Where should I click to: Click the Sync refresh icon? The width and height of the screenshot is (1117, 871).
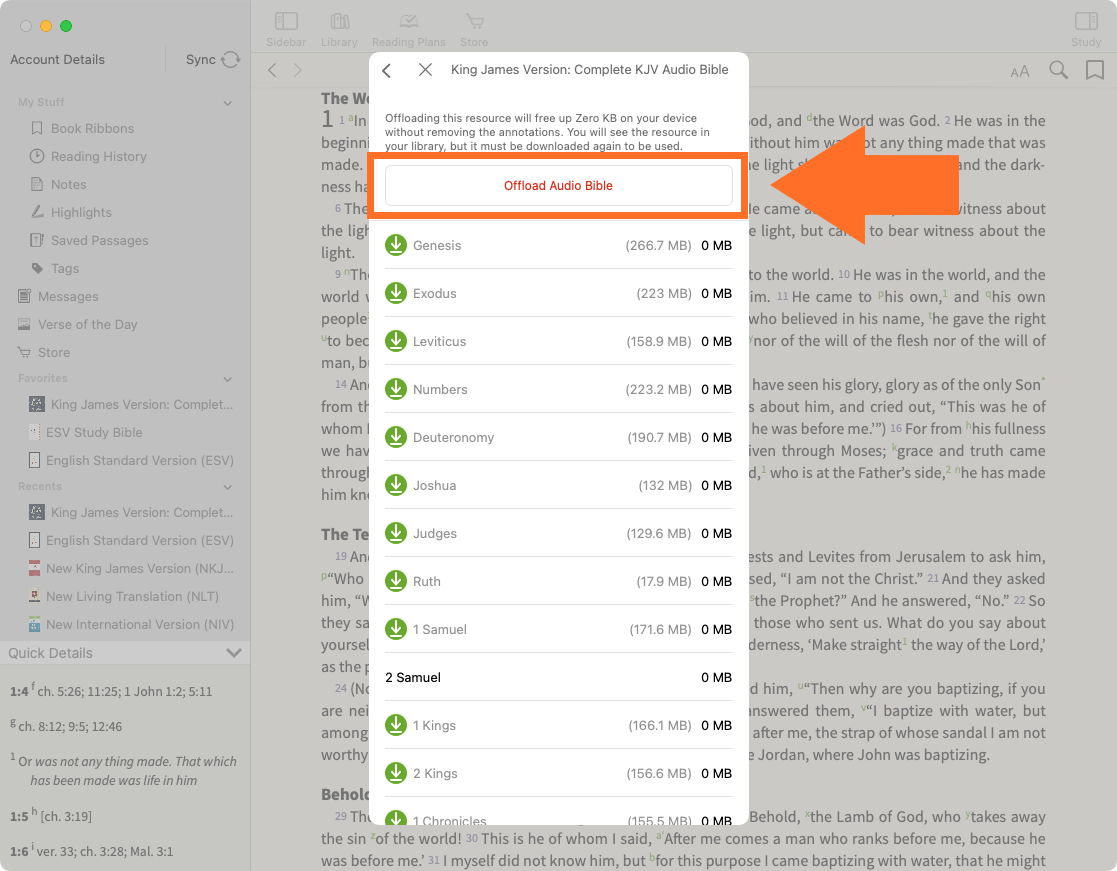231,60
